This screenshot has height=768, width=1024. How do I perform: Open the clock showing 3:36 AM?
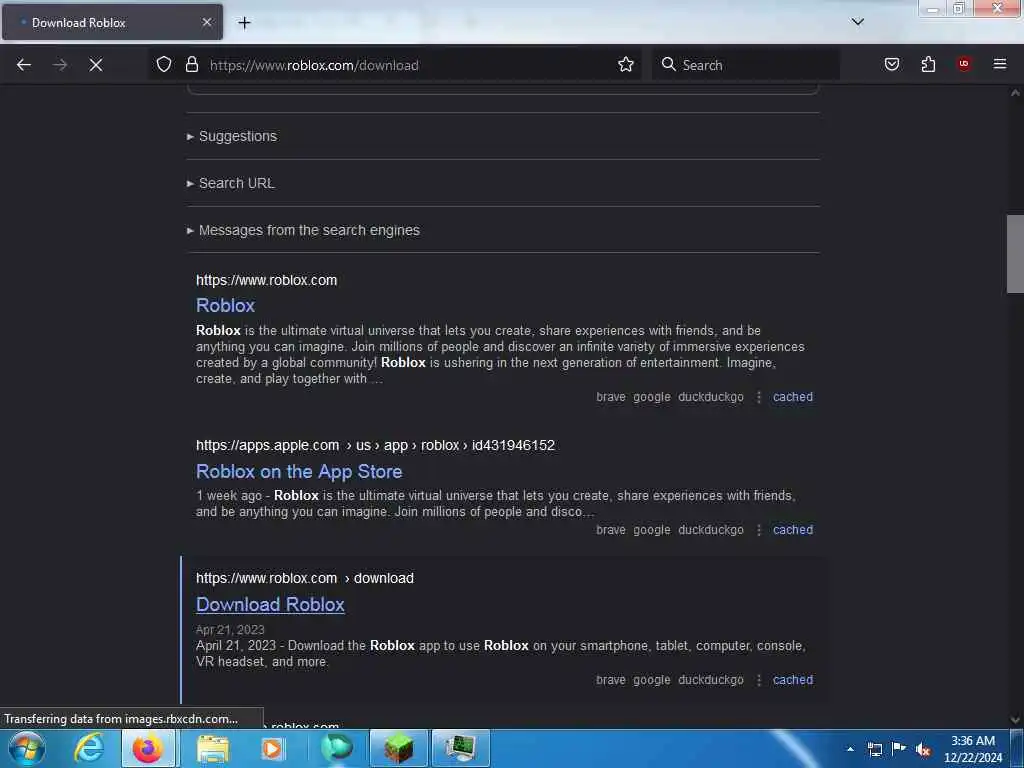pyautogui.click(x=973, y=749)
